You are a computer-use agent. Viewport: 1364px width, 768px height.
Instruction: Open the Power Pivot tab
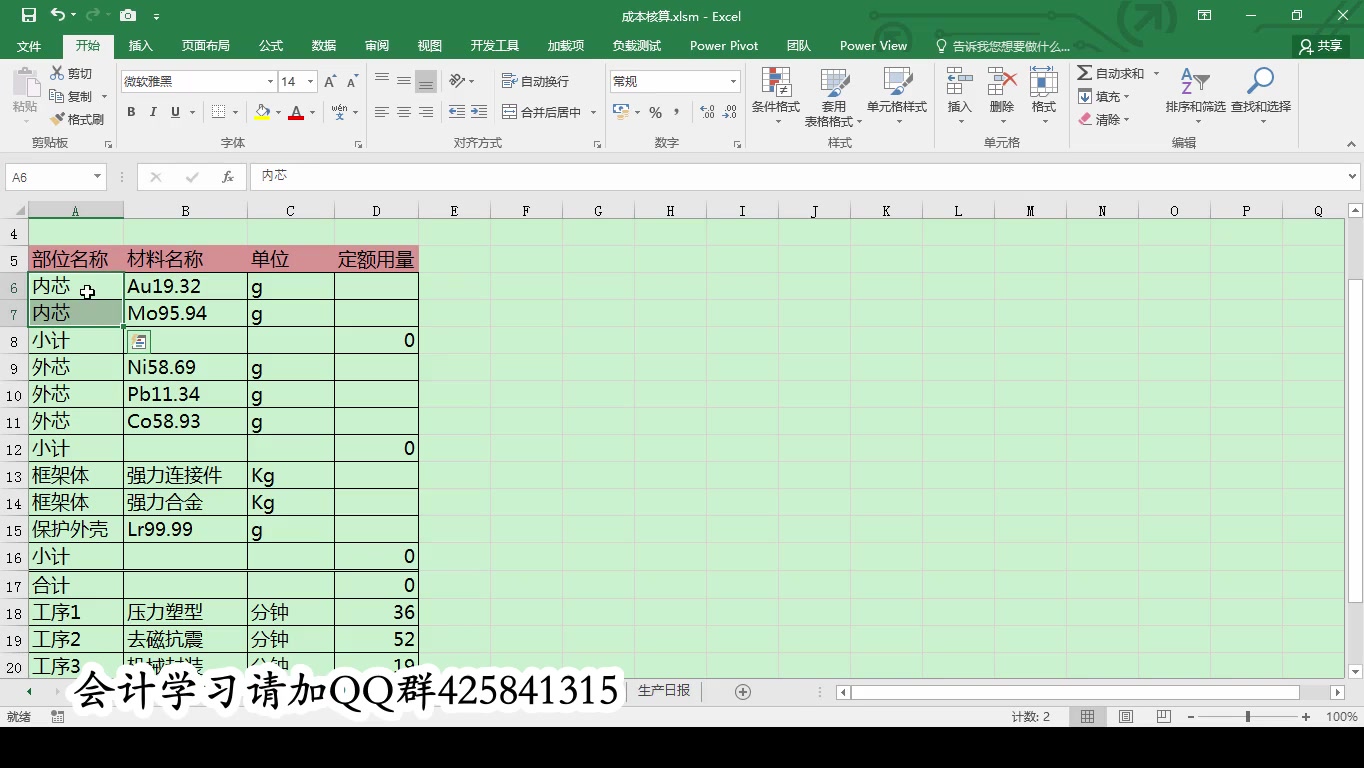[x=724, y=46]
